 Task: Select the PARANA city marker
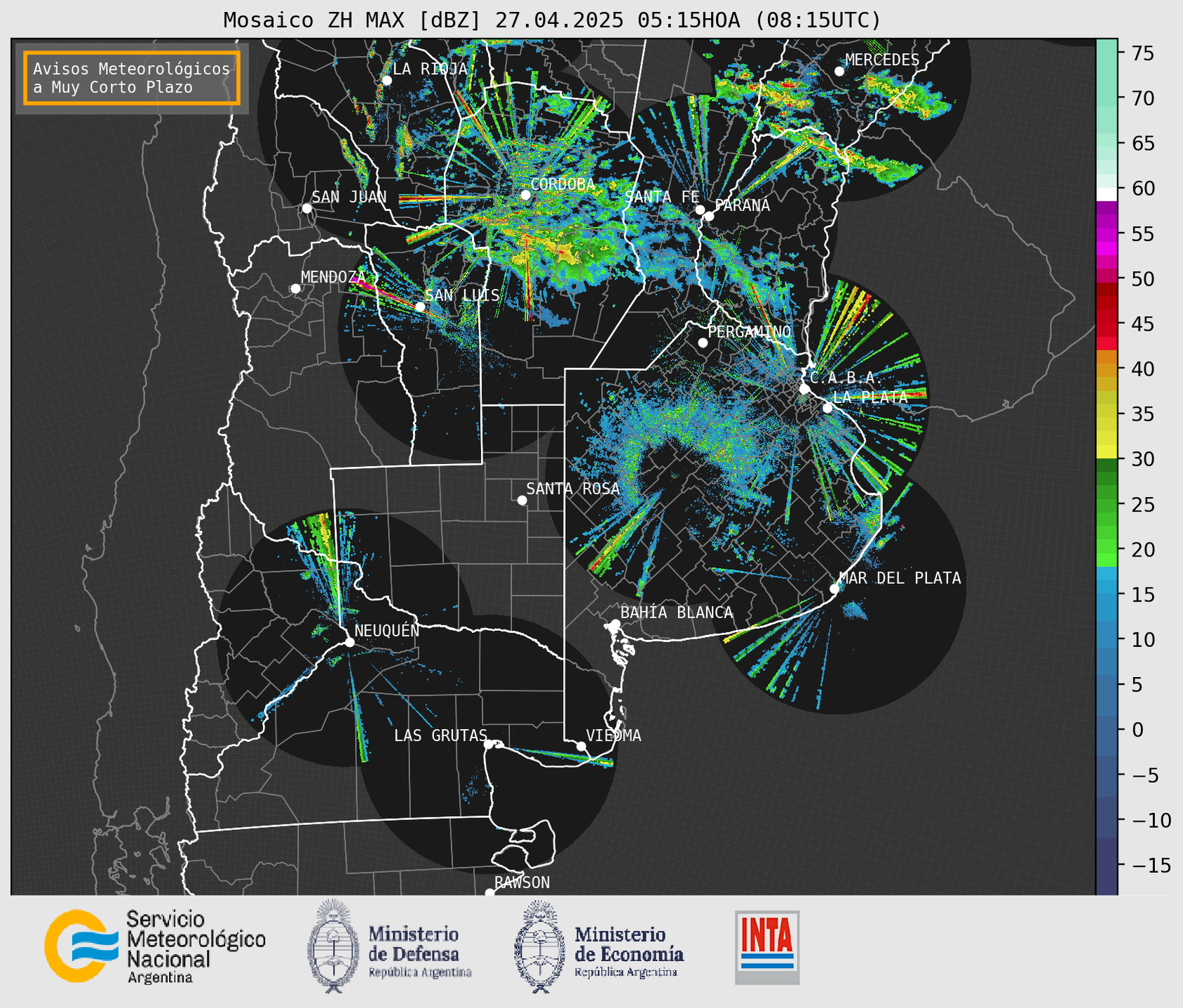(709, 216)
